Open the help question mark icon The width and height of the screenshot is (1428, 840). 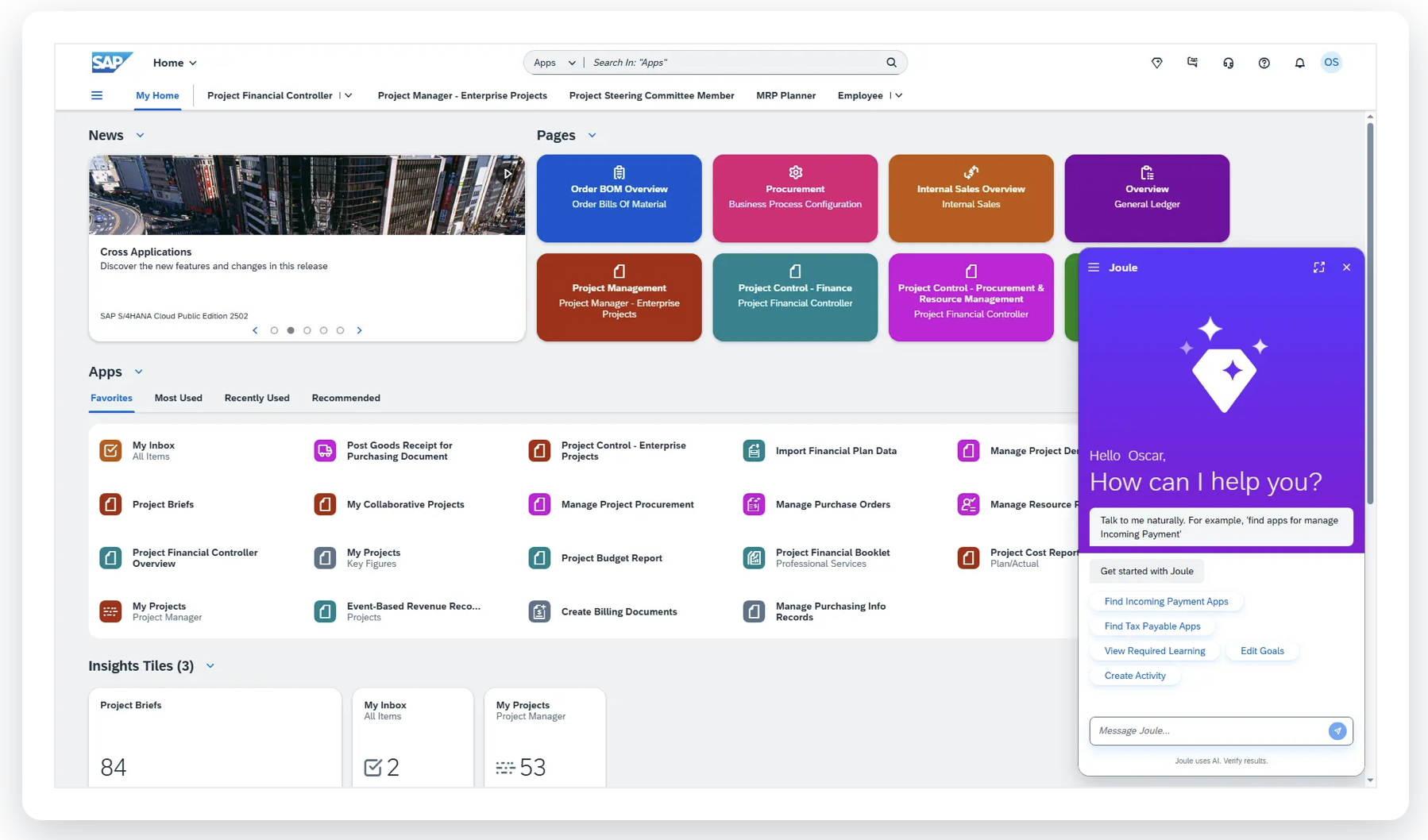[1264, 63]
